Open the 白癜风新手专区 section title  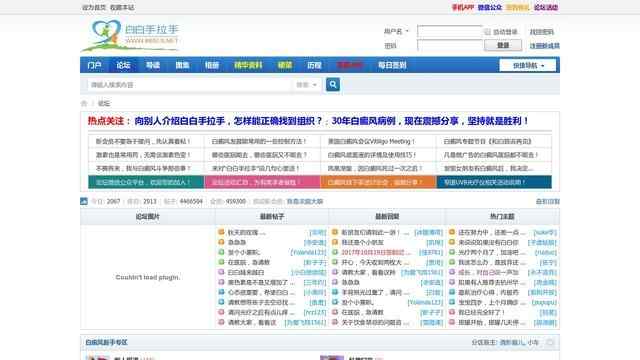106,342
